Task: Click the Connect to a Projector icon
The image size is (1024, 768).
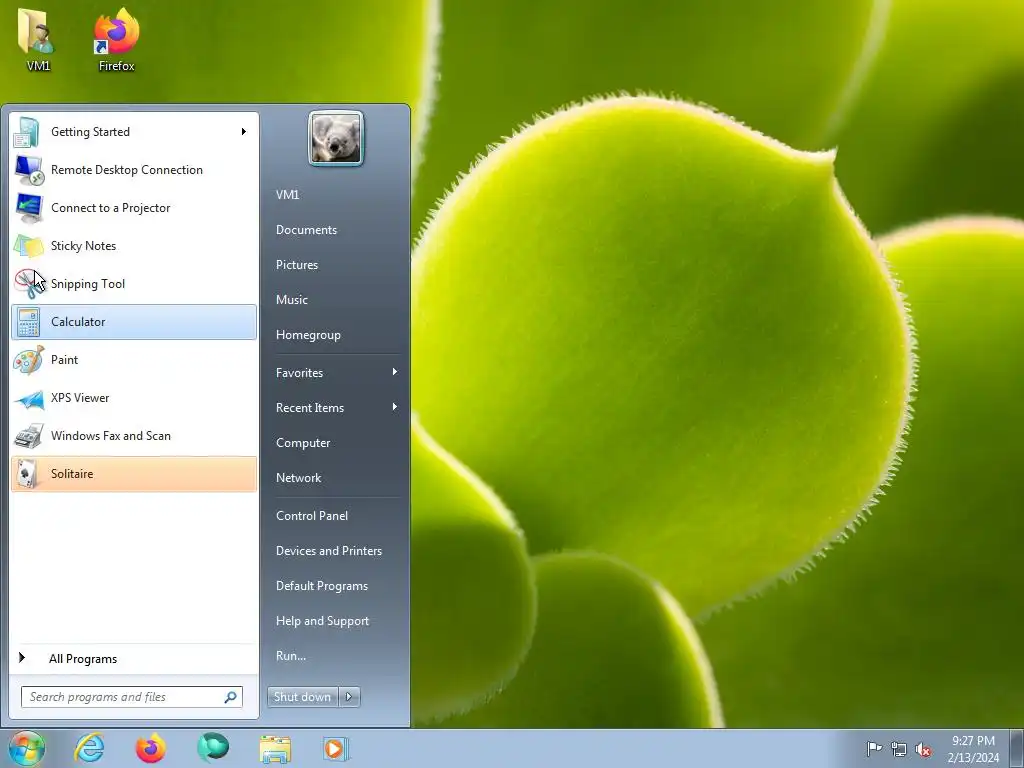Action: (28, 208)
